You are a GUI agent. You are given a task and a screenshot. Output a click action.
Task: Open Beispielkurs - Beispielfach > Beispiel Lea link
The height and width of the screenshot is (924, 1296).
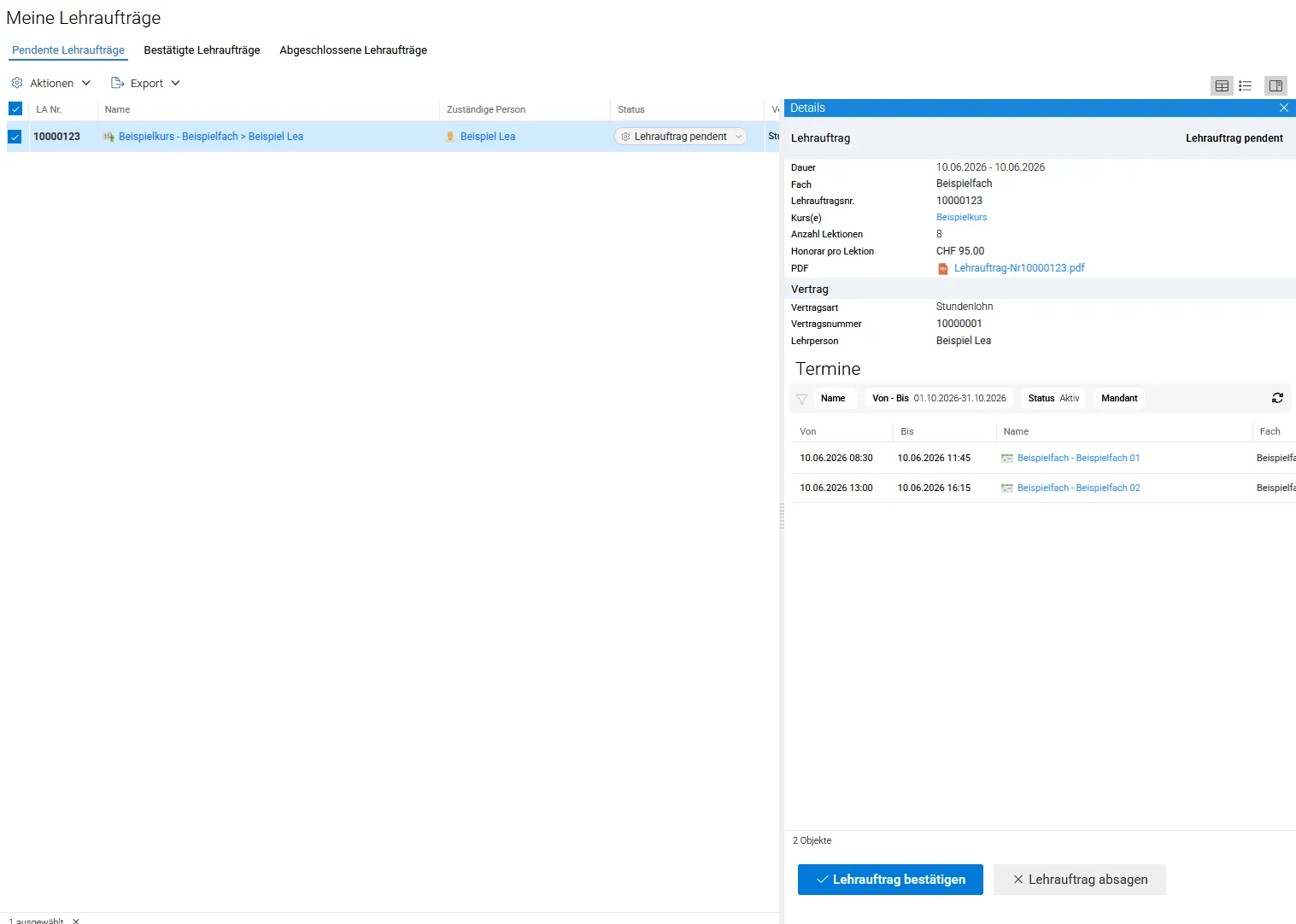point(211,137)
